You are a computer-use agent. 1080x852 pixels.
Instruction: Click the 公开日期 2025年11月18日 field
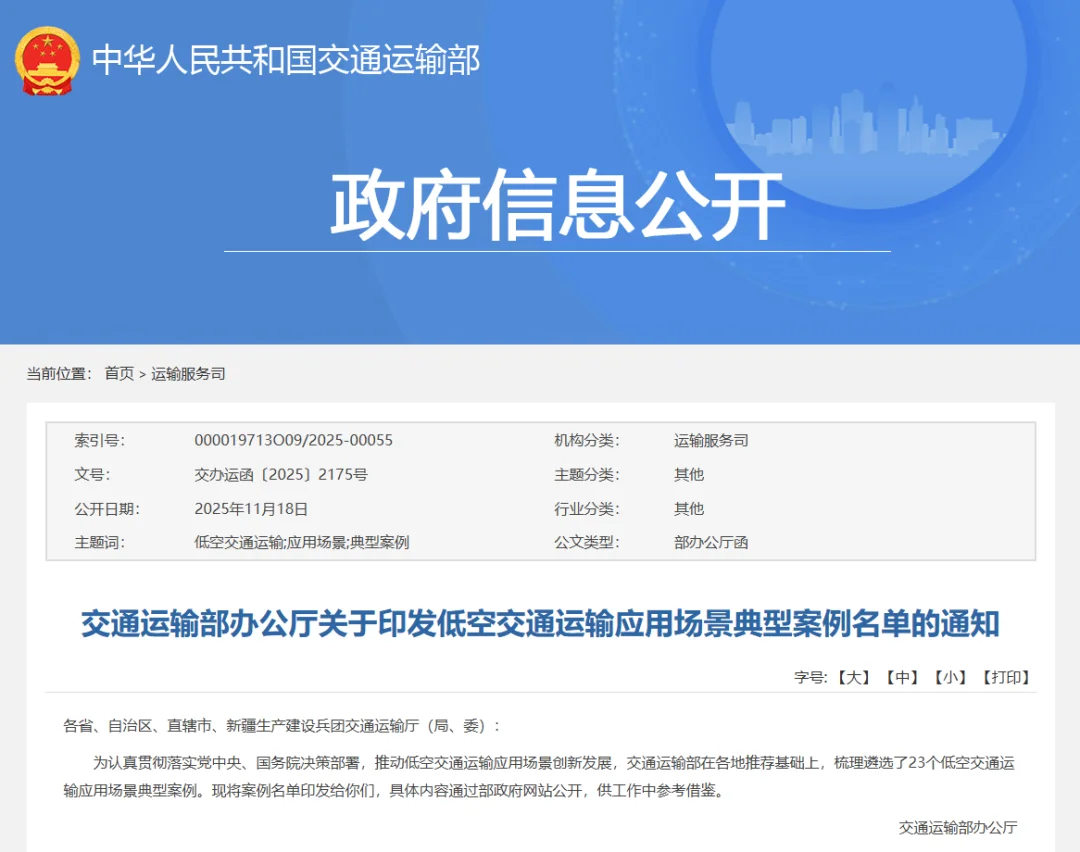click(x=253, y=508)
